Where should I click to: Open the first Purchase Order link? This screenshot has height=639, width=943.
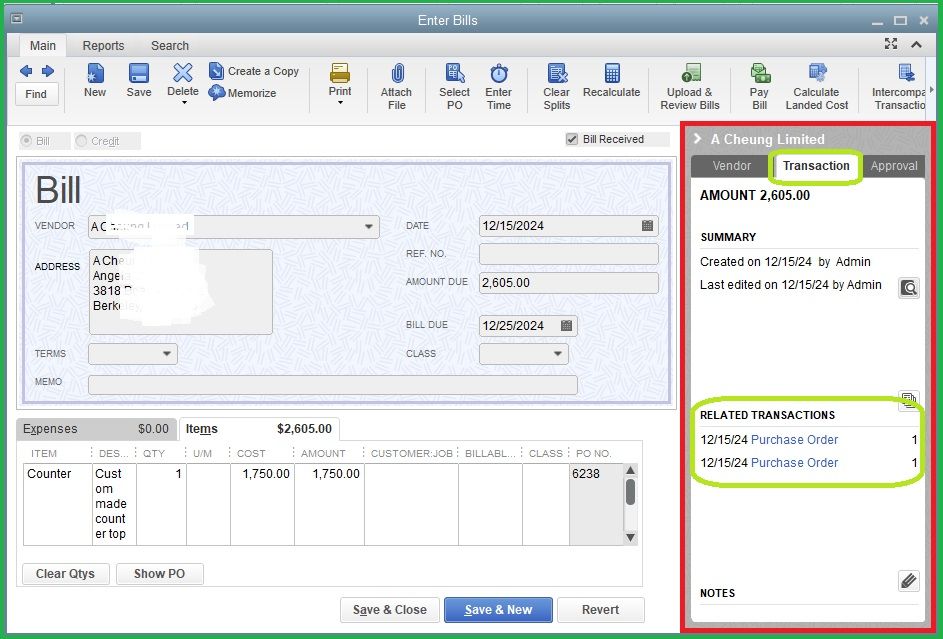(794, 439)
